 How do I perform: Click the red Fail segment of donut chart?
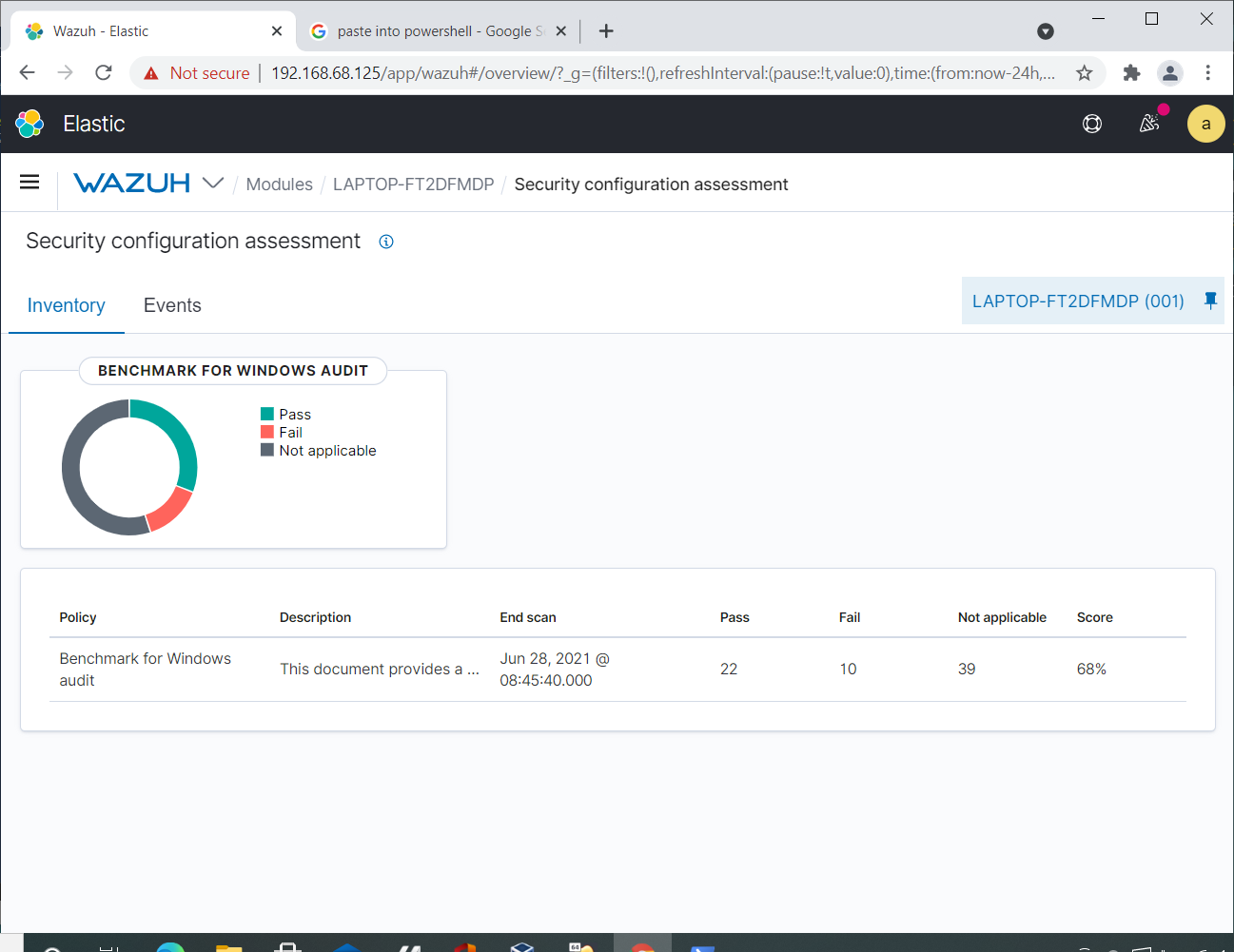point(170,509)
